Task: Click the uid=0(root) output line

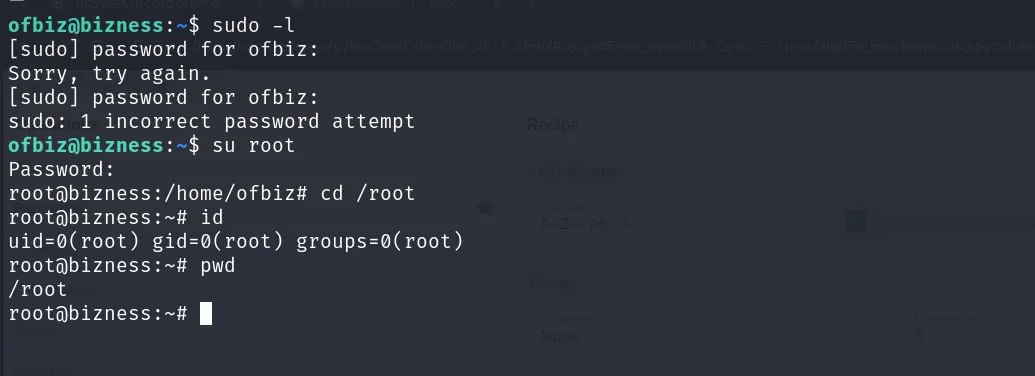Action: (x=236, y=241)
